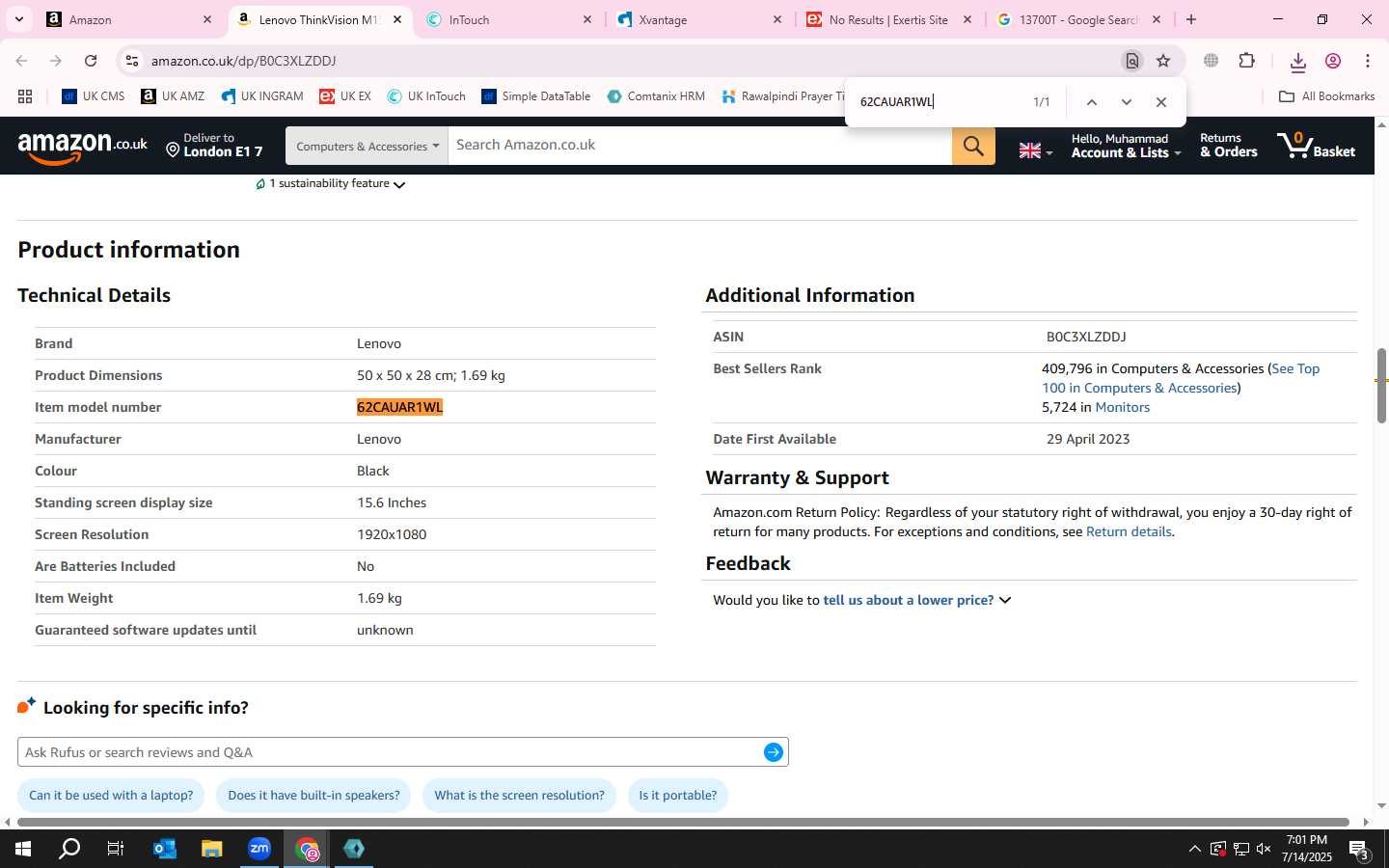Click the Amazon.co.uk logo

(83, 146)
